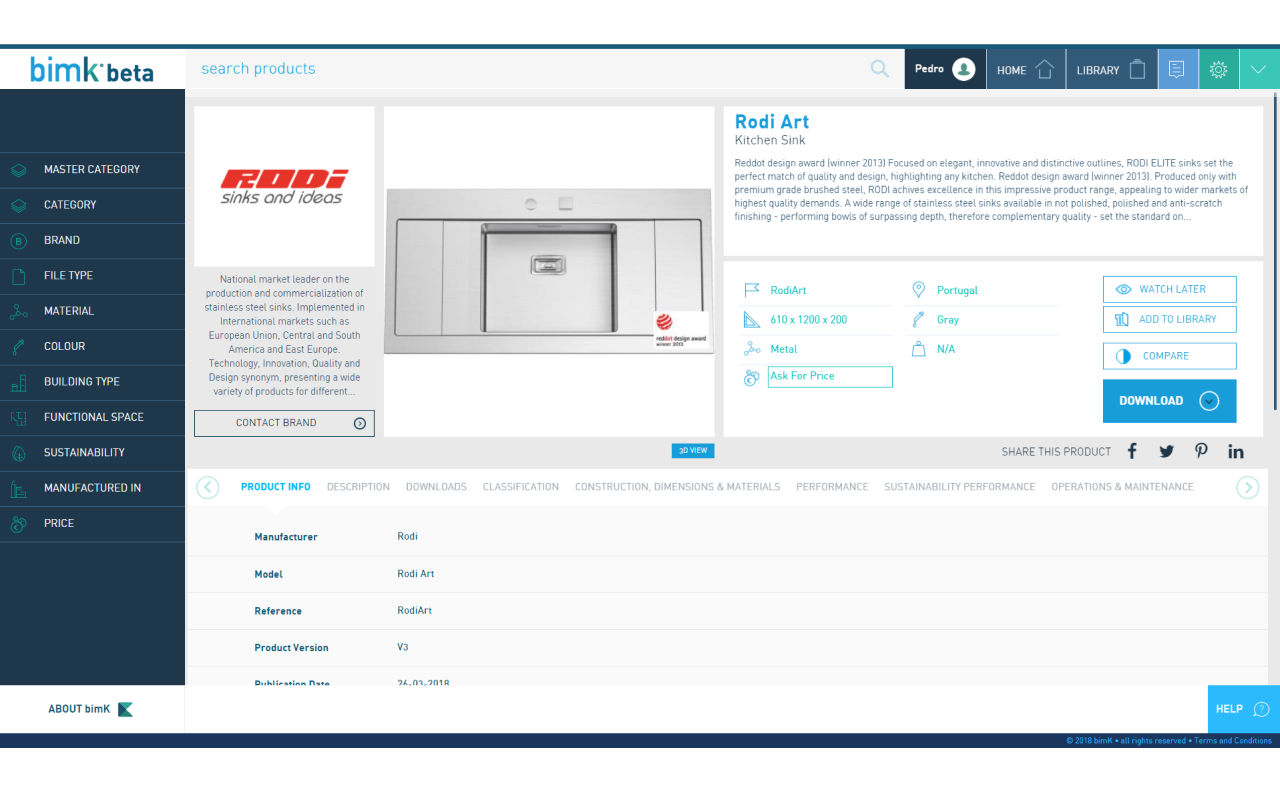Switch to Downloads tab

pos(436,487)
